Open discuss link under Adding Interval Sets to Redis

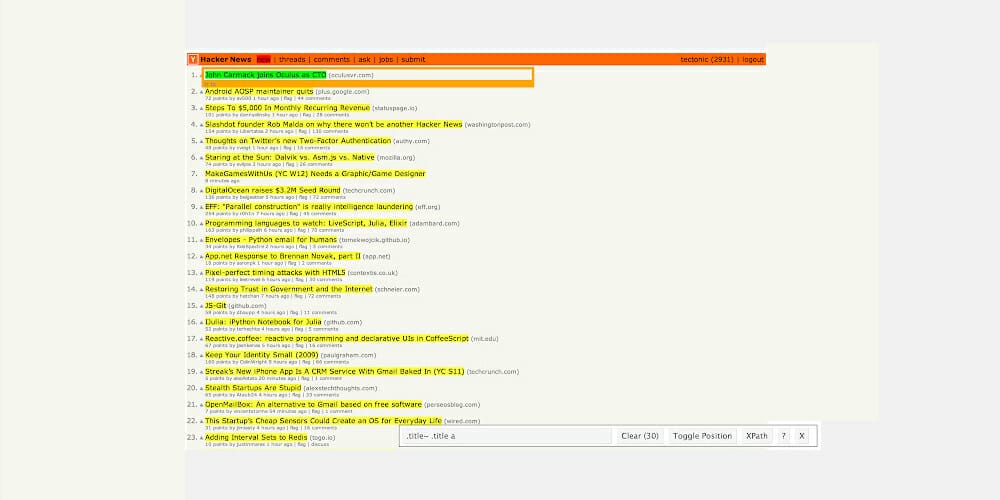click(320, 445)
